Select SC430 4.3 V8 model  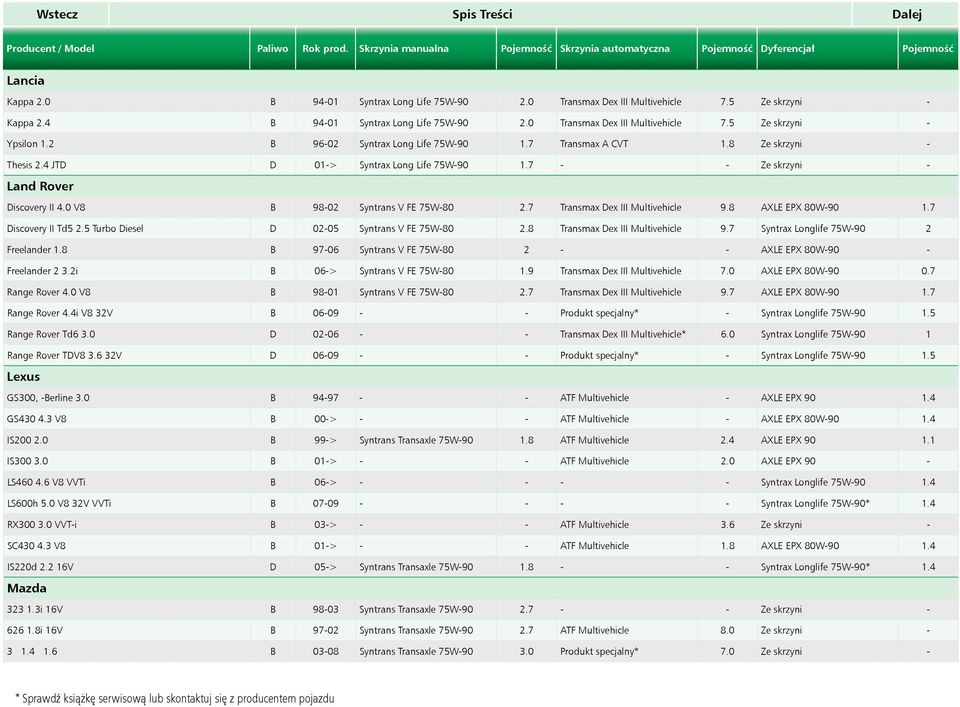(x=36, y=545)
